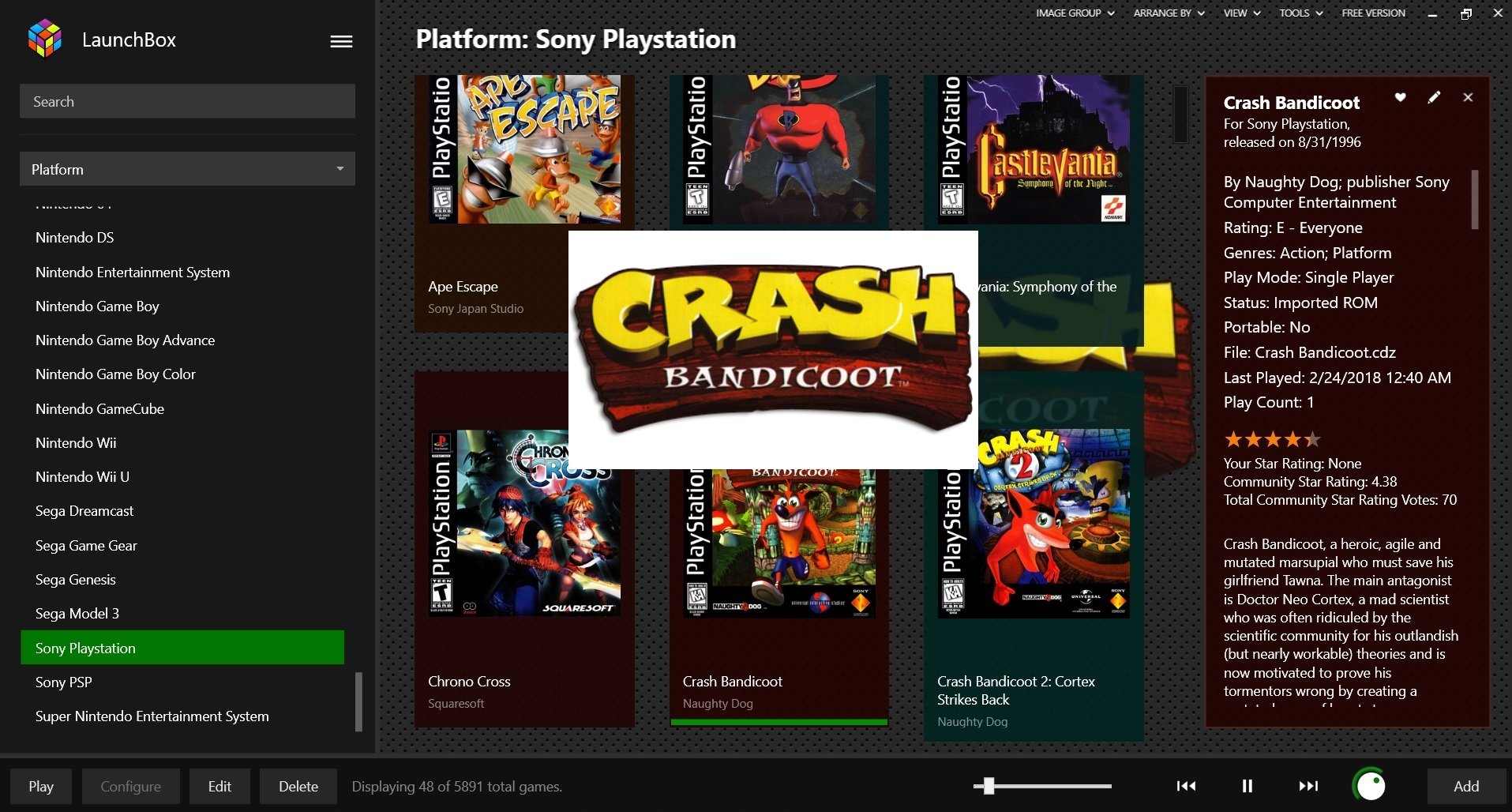
Task: Select the Castlevania box art
Action: click(x=1034, y=149)
